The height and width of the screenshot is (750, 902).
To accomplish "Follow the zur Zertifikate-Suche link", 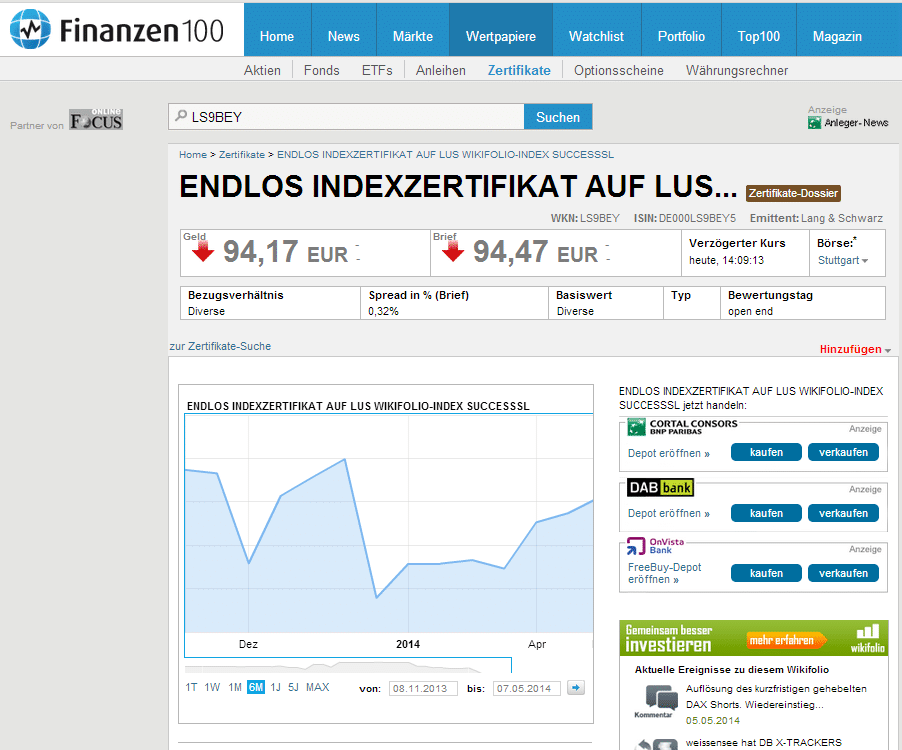I will [x=220, y=346].
